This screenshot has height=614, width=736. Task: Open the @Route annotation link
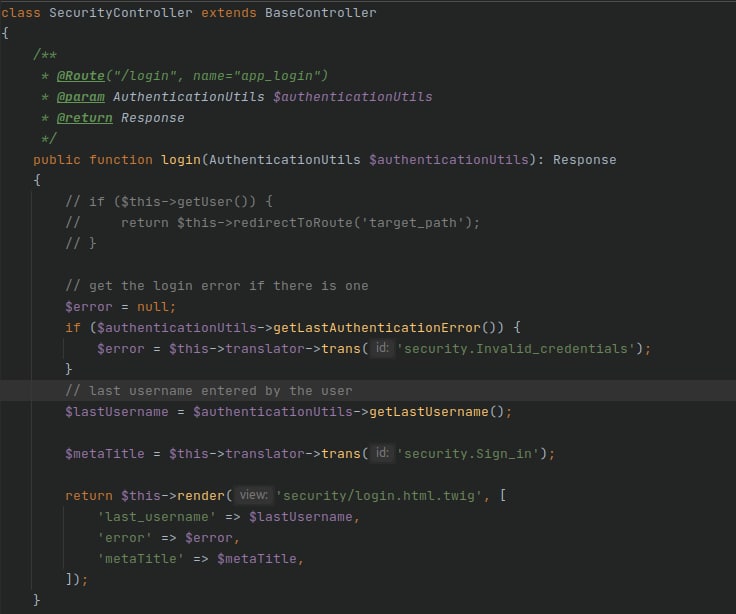(x=81, y=76)
